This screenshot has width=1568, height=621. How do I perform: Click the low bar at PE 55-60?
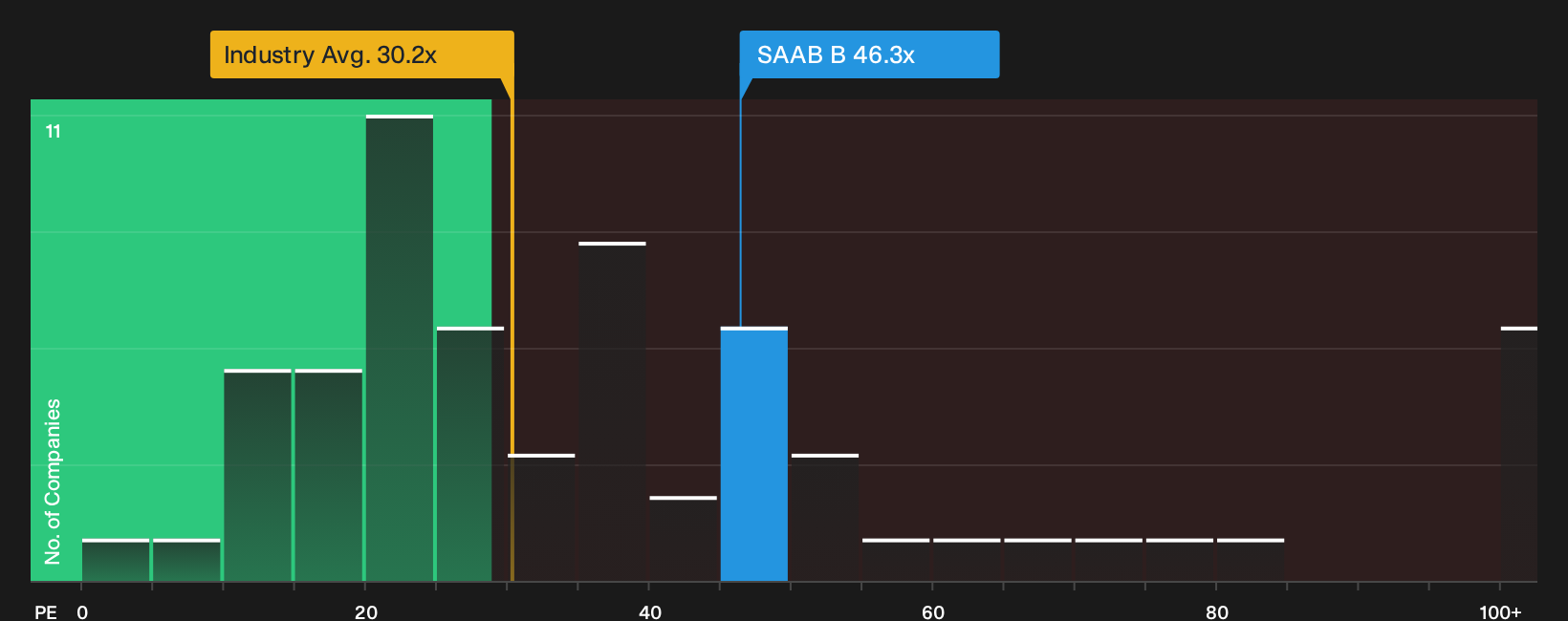pyautogui.click(x=896, y=560)
